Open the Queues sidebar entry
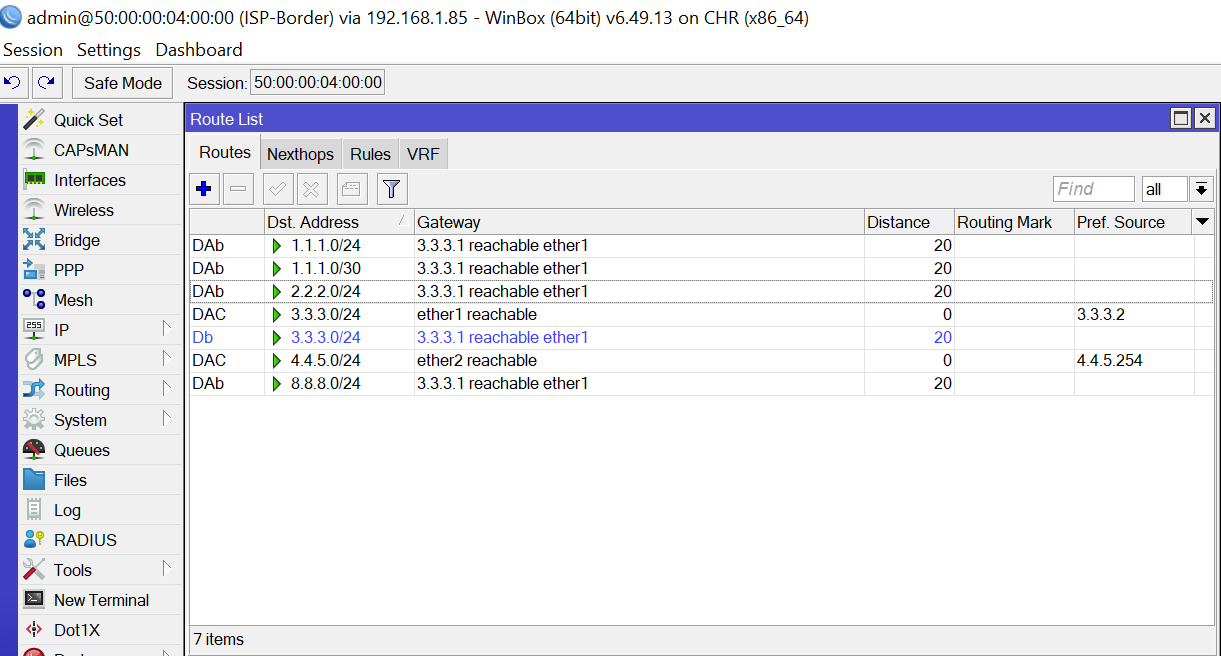 click(x=81, y=450)
